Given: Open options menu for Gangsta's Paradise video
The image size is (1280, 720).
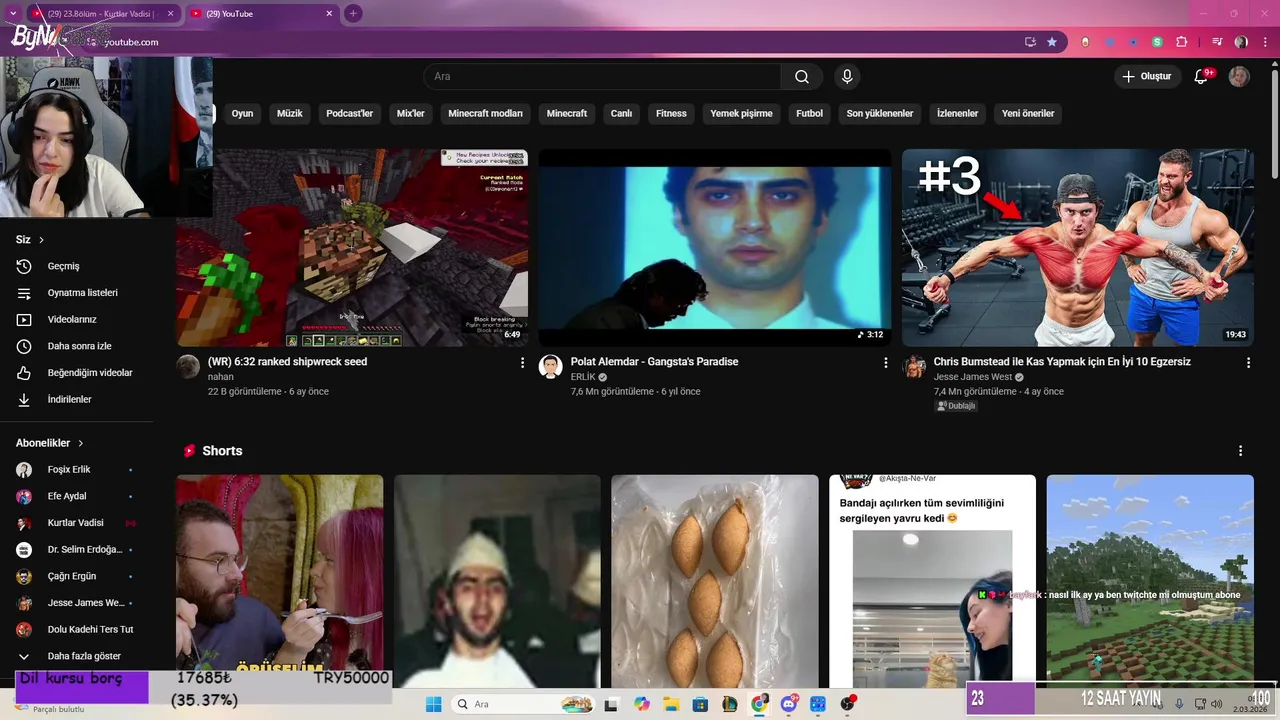Looking at the screenshot, I should coord(885,363).
